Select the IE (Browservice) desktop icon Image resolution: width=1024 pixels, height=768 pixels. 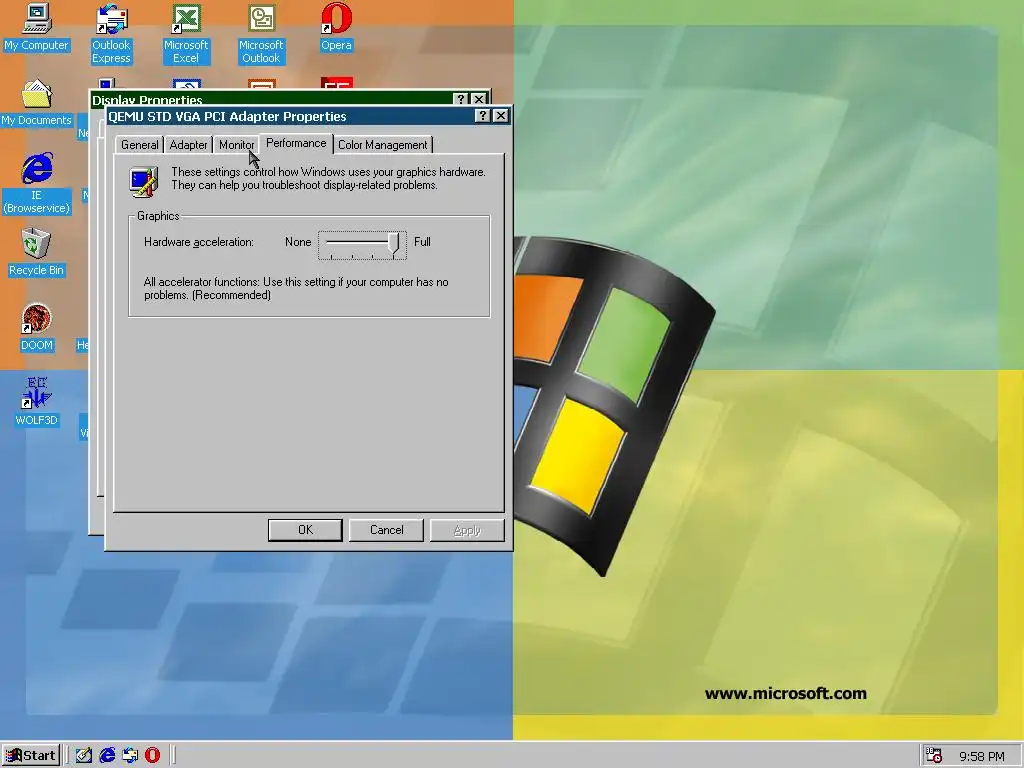tap(37, 184)
